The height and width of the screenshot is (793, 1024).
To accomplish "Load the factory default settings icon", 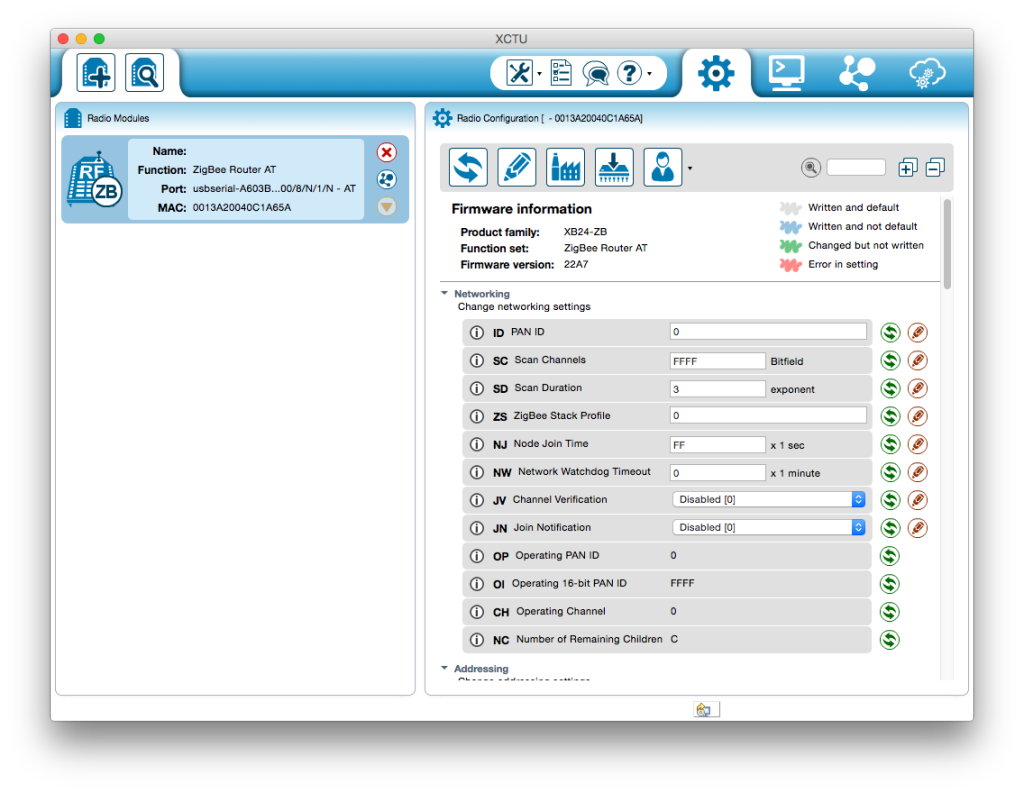I will click(565, 167).
